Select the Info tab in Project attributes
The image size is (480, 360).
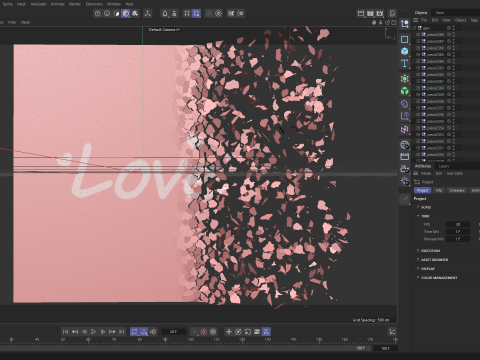[x=439, y=190]
